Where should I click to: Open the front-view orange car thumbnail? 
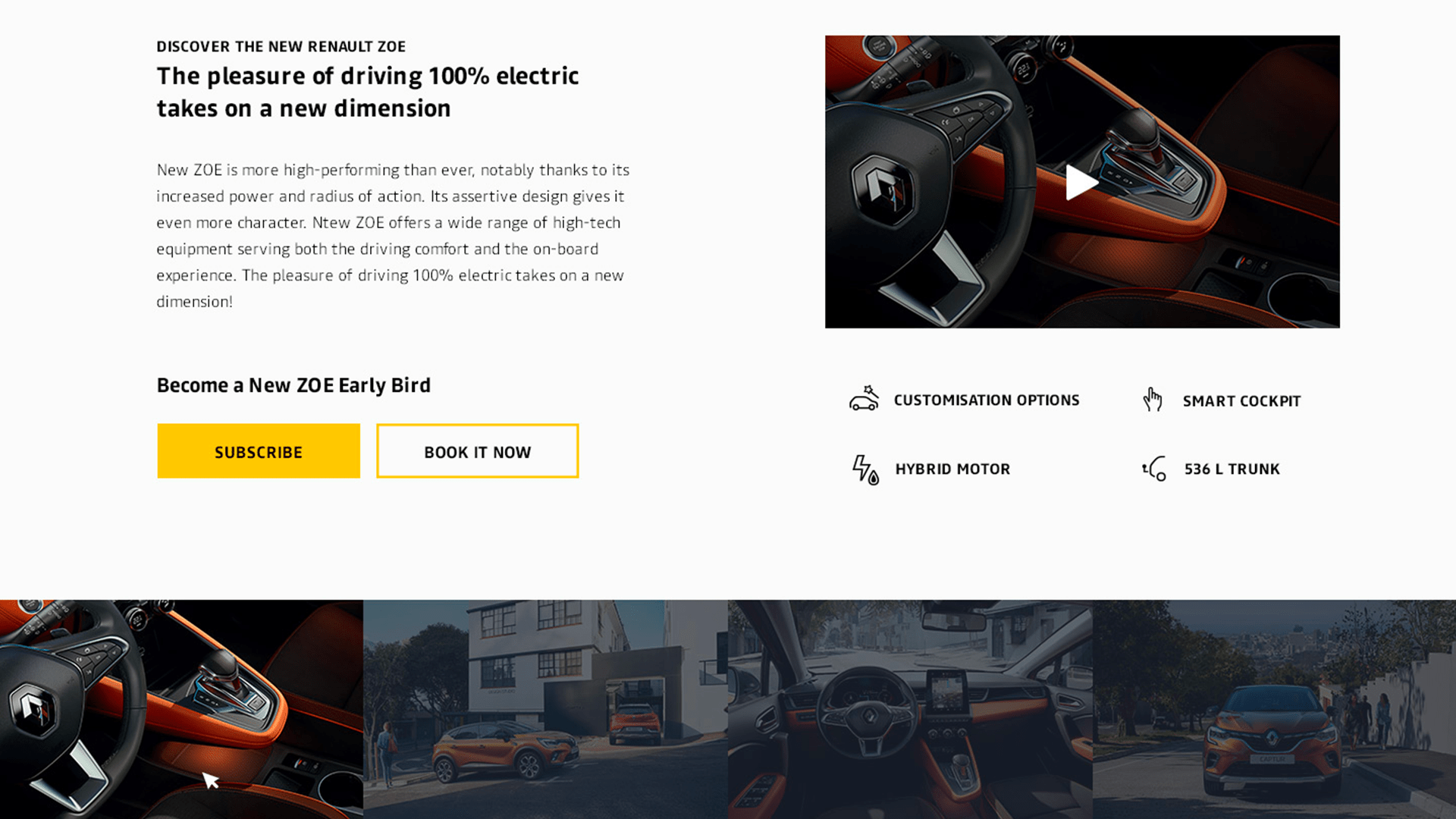(x=1274, y=709)
